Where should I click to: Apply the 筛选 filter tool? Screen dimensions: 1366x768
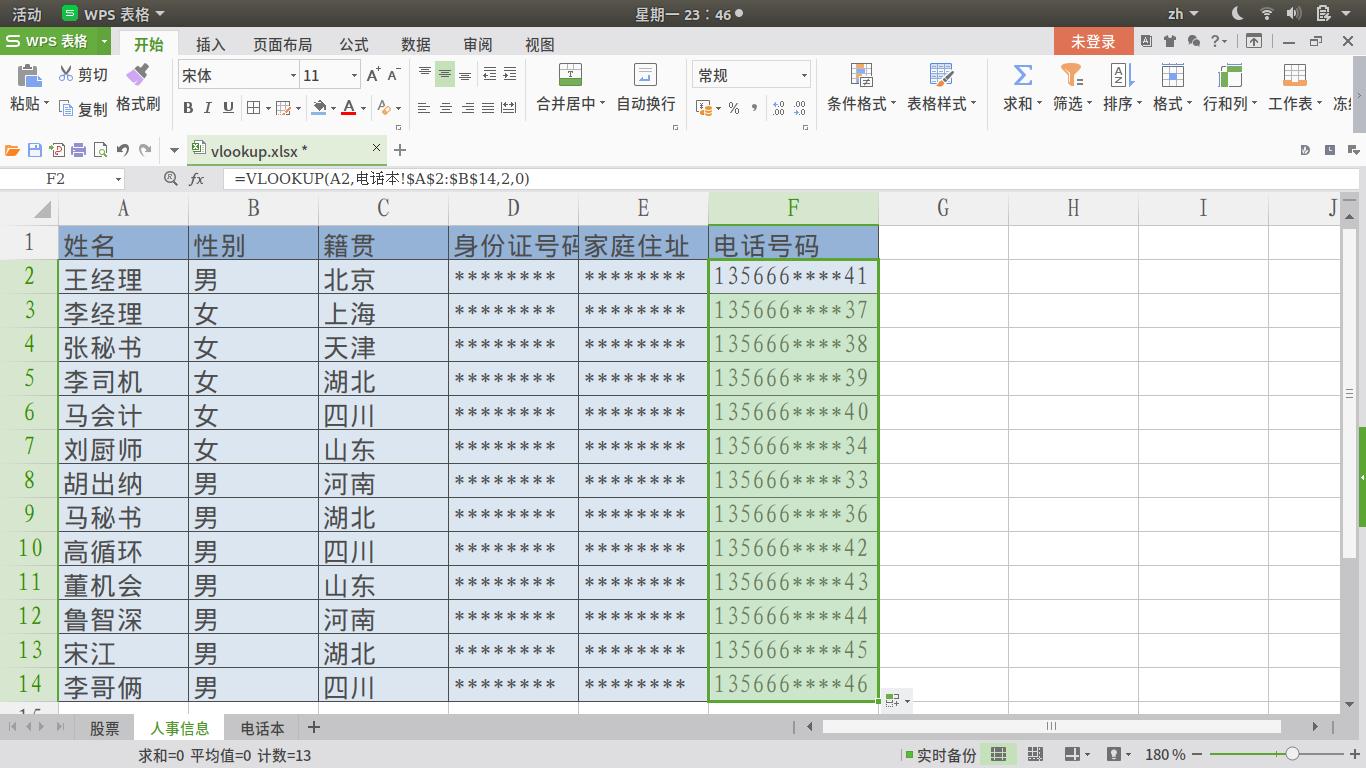[x=1069, y=85]
